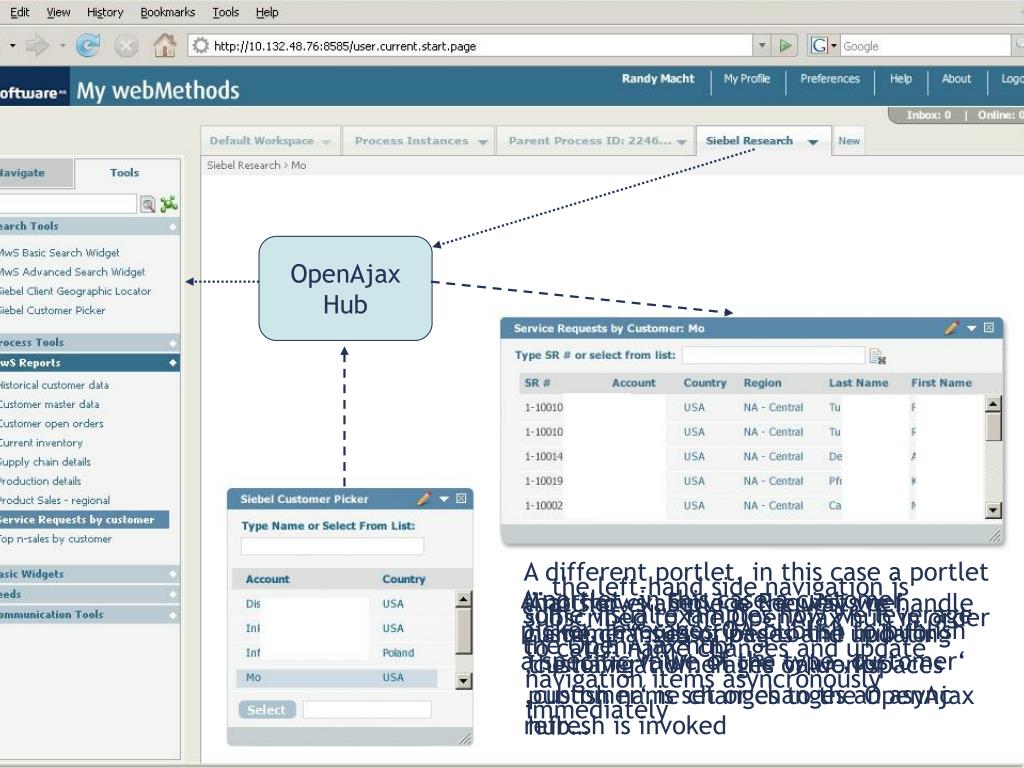This screenshot has height=768, width=1024.
Task: Open the webMethods Help link in header
Action: (901, 78)
